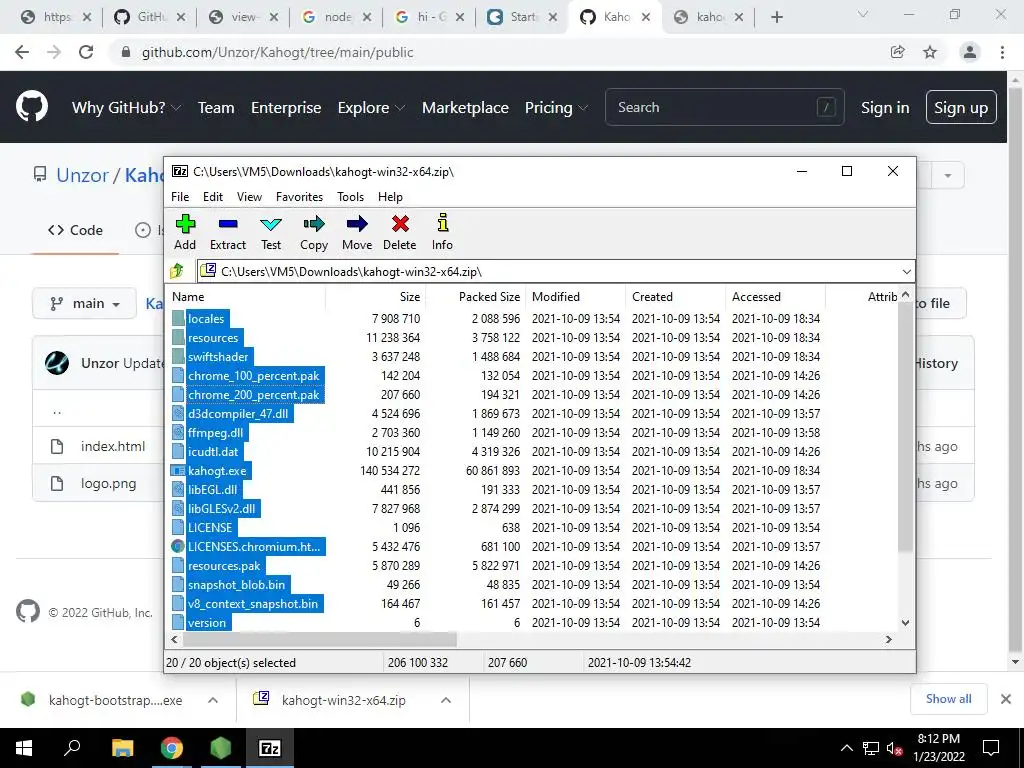This screenshot has height=768, width=1024.
Task: Click the Windows Start button
Action: click(x=24, y=748)
